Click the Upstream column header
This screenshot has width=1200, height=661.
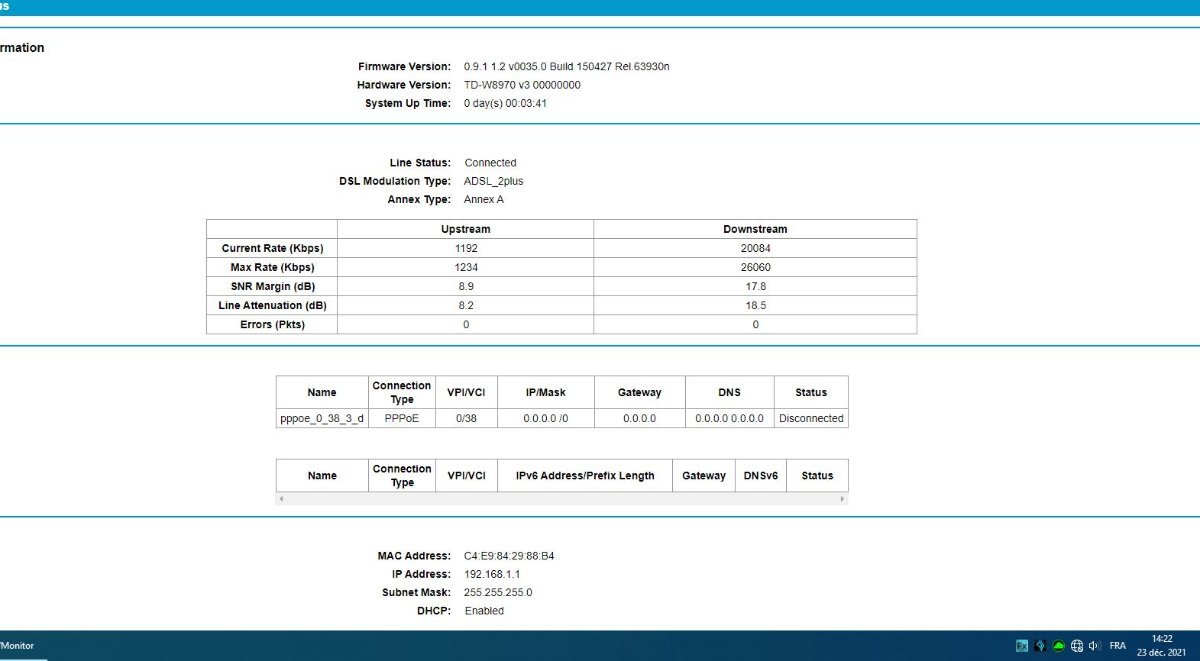(x=465, y=229)
